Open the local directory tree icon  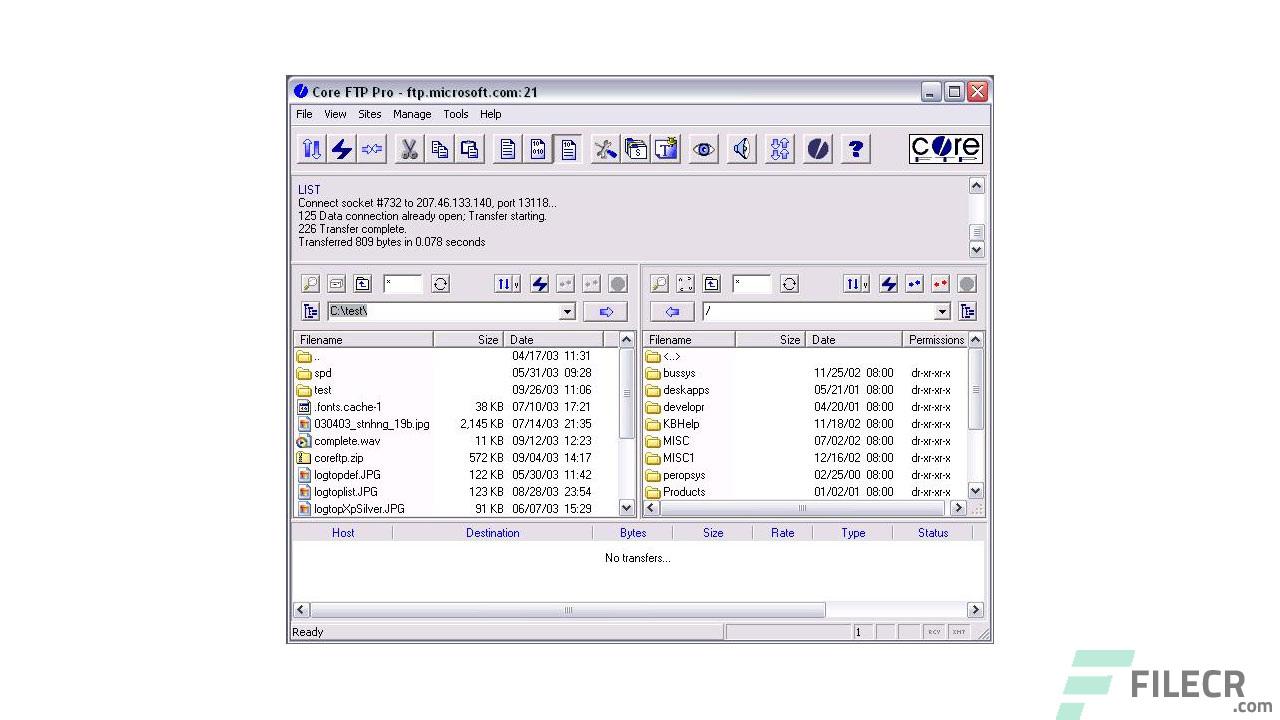click(311, 311)
